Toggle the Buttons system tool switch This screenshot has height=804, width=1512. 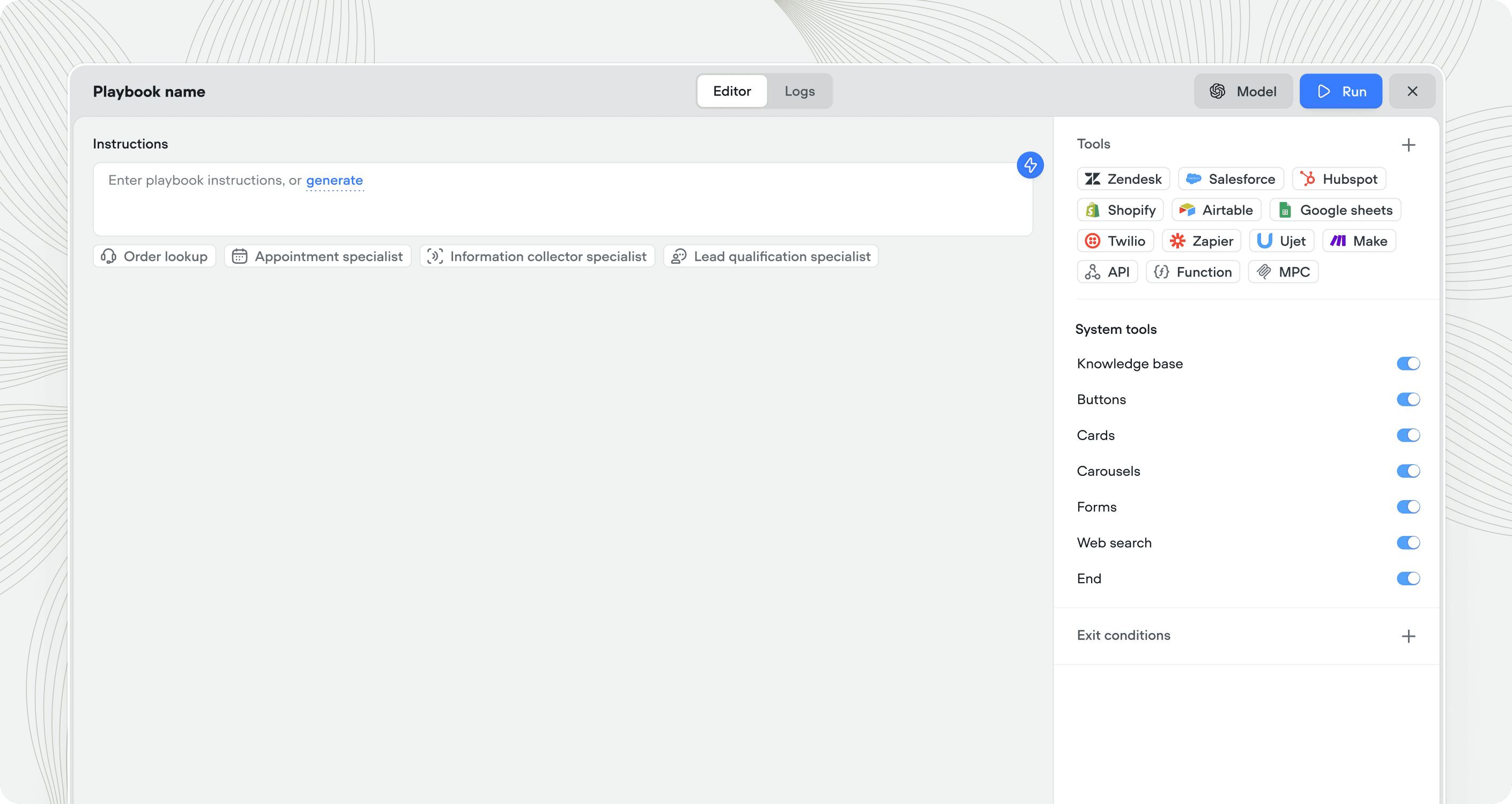[x=1407, y=400]
